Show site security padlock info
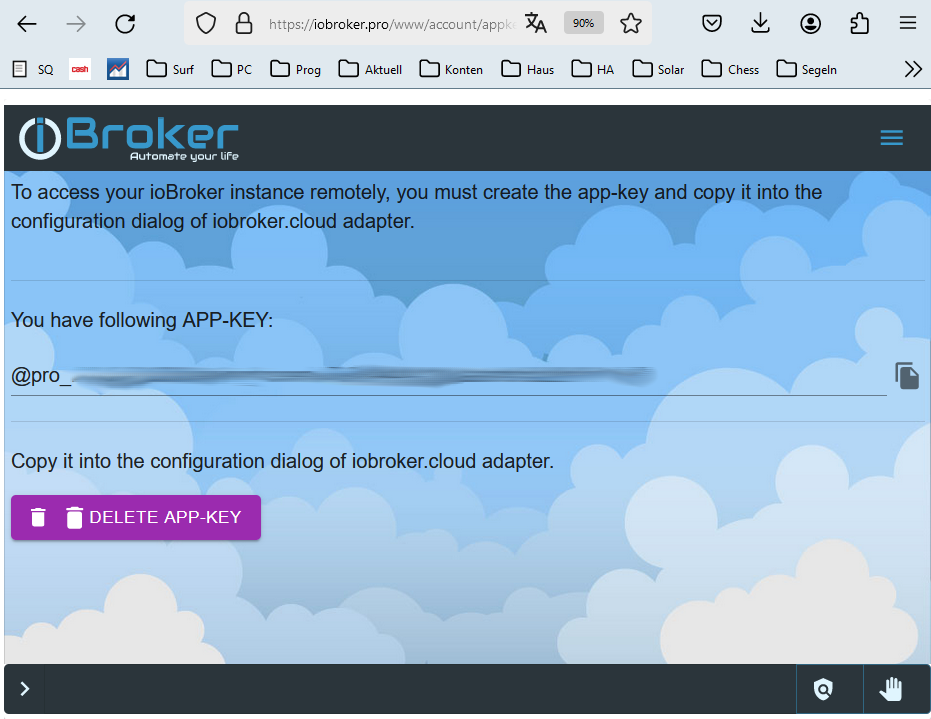The height and width of the screenshot is (719, 931). [243, 24]
